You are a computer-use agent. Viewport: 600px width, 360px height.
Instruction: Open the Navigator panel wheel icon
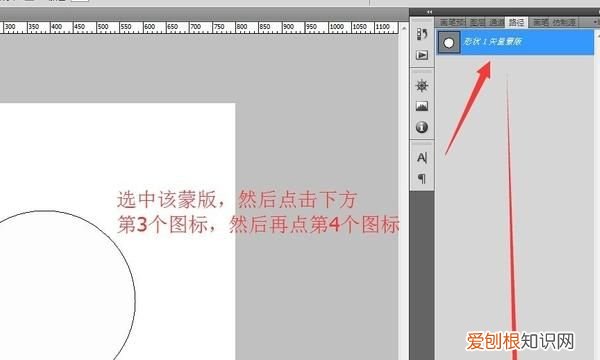tap(422, 85)
